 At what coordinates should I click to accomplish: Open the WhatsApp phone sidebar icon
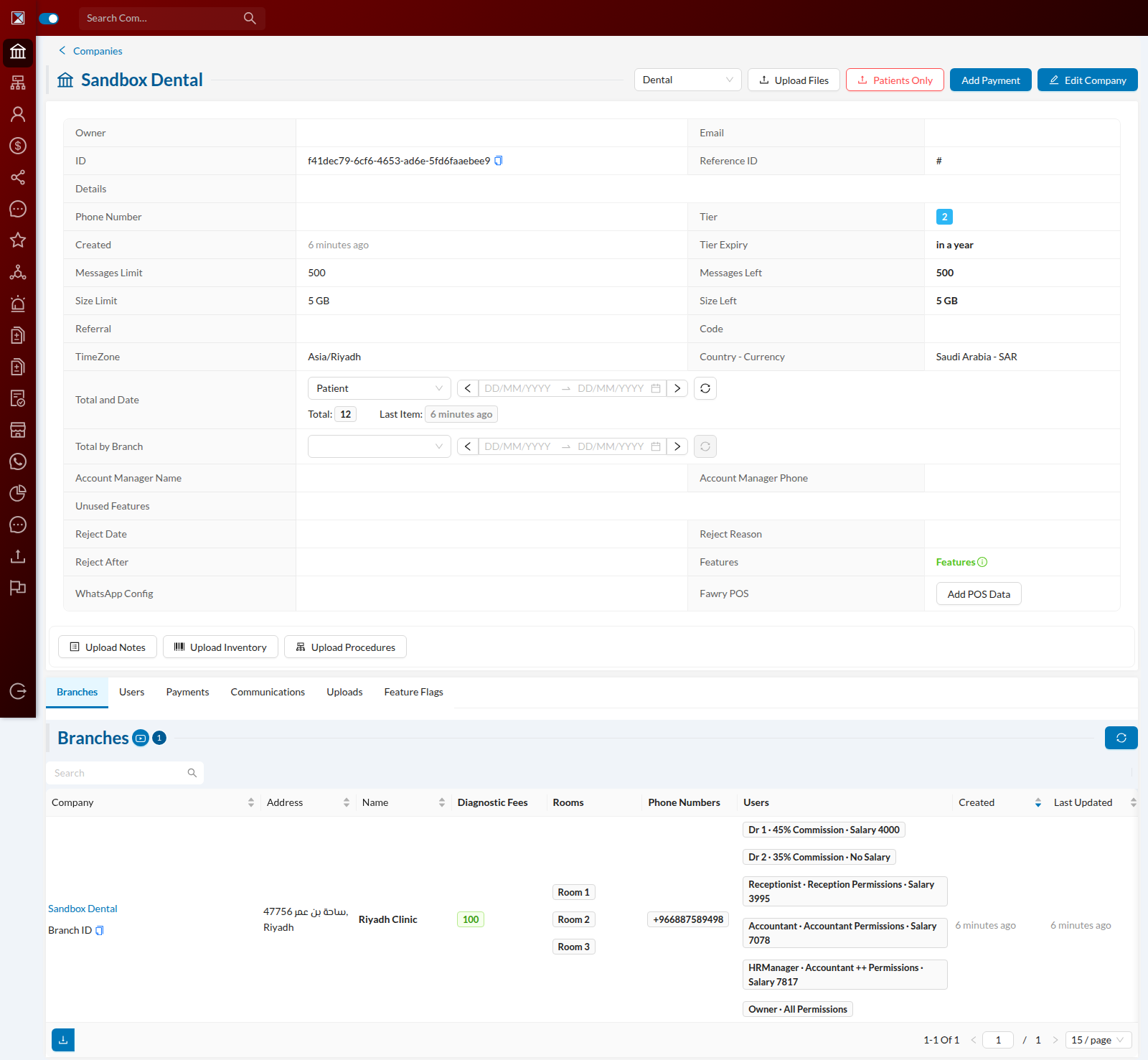point(18,461)
